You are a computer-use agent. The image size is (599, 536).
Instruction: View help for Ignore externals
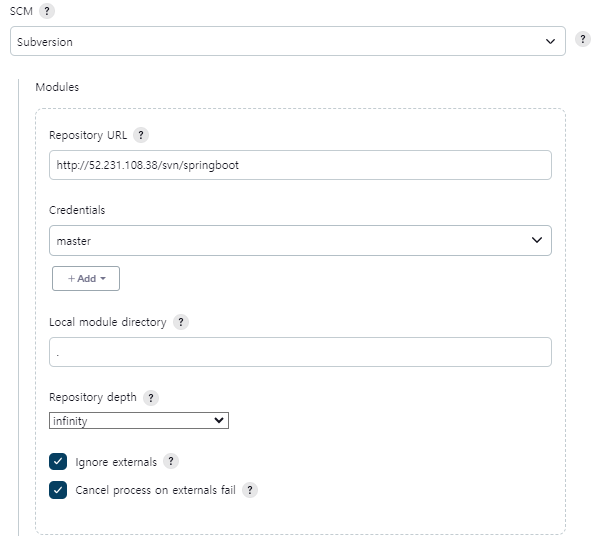click(171, 461)
